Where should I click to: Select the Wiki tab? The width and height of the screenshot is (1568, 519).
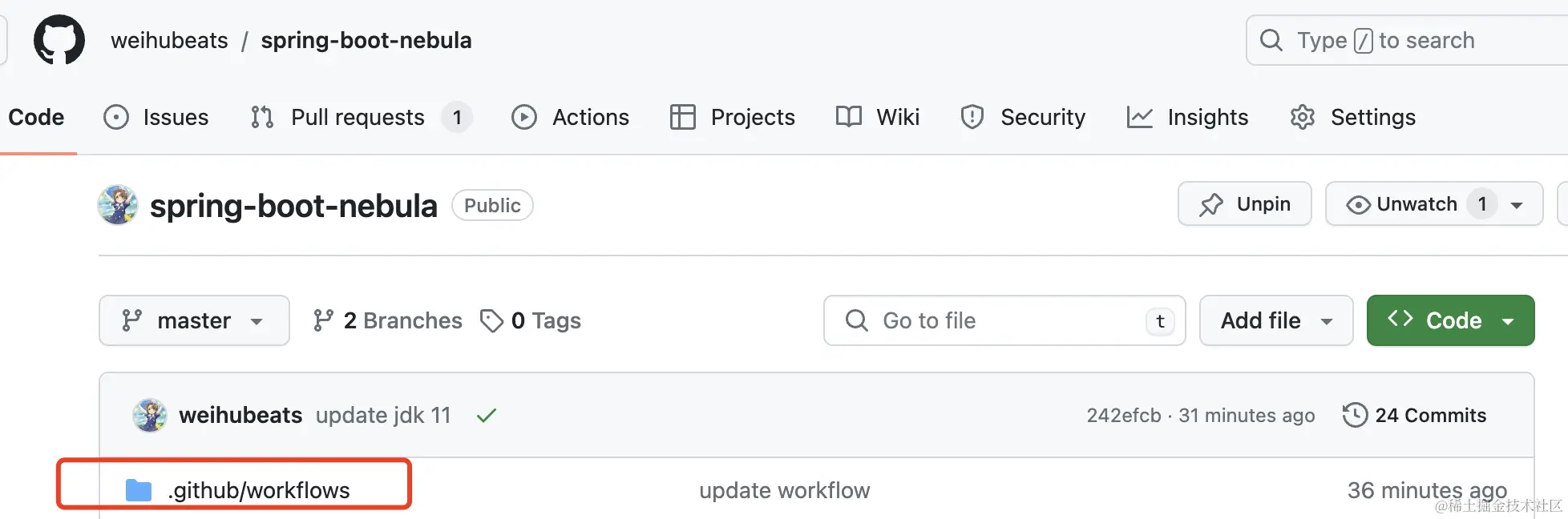point(878,117)
